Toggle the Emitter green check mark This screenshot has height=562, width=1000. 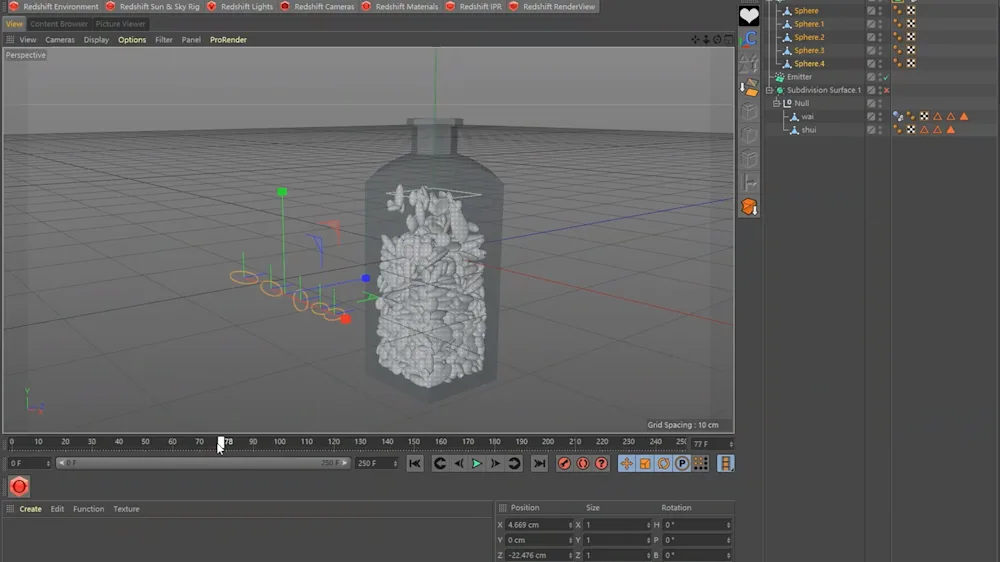886,77
